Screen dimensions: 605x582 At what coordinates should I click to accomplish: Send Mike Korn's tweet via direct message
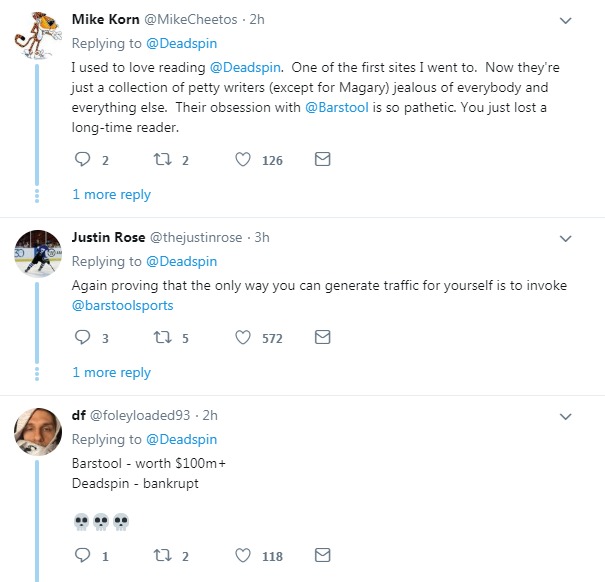(x=322, y=160)
